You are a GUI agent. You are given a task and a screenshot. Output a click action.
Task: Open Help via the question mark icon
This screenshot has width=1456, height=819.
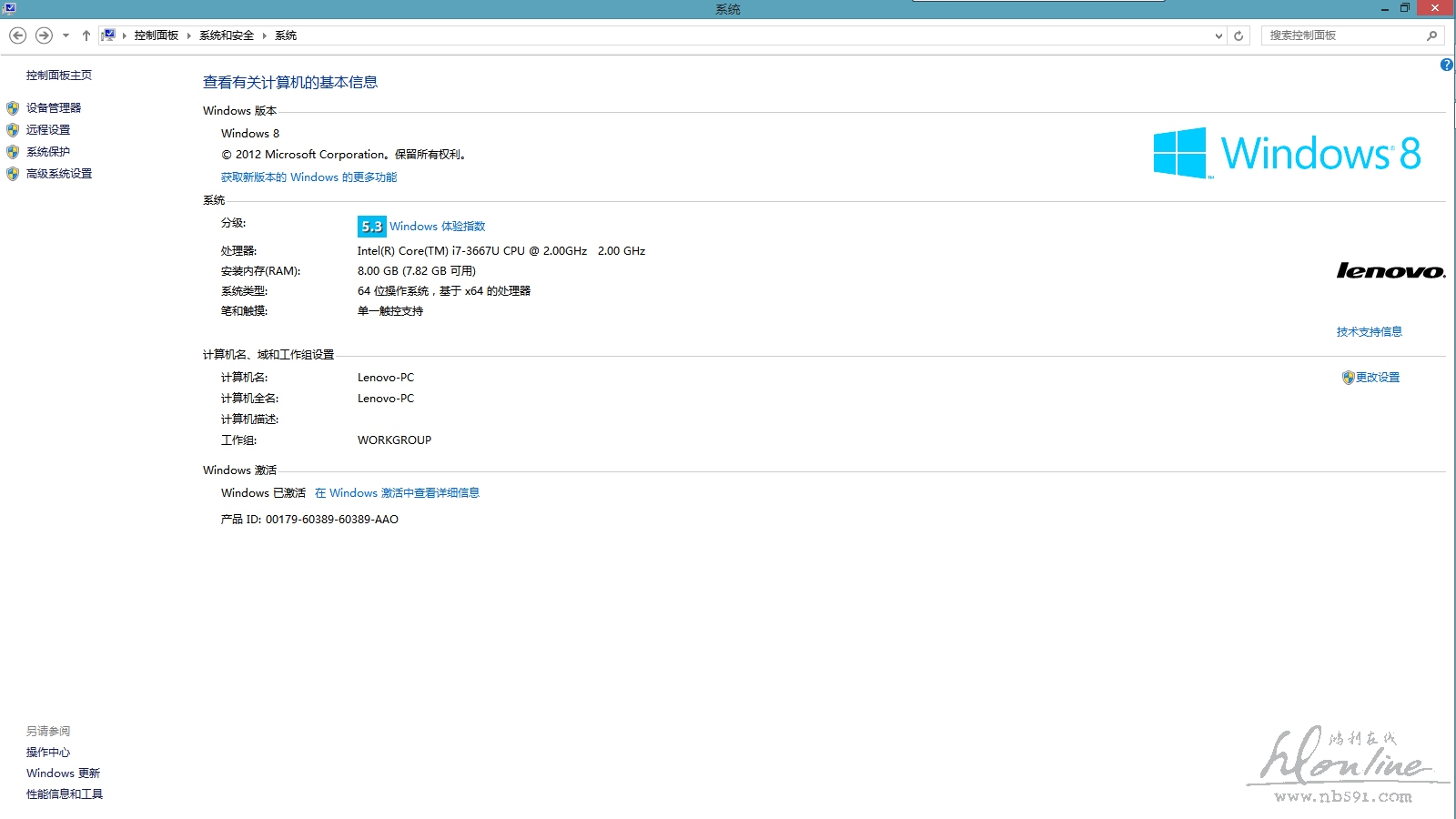1446,65
